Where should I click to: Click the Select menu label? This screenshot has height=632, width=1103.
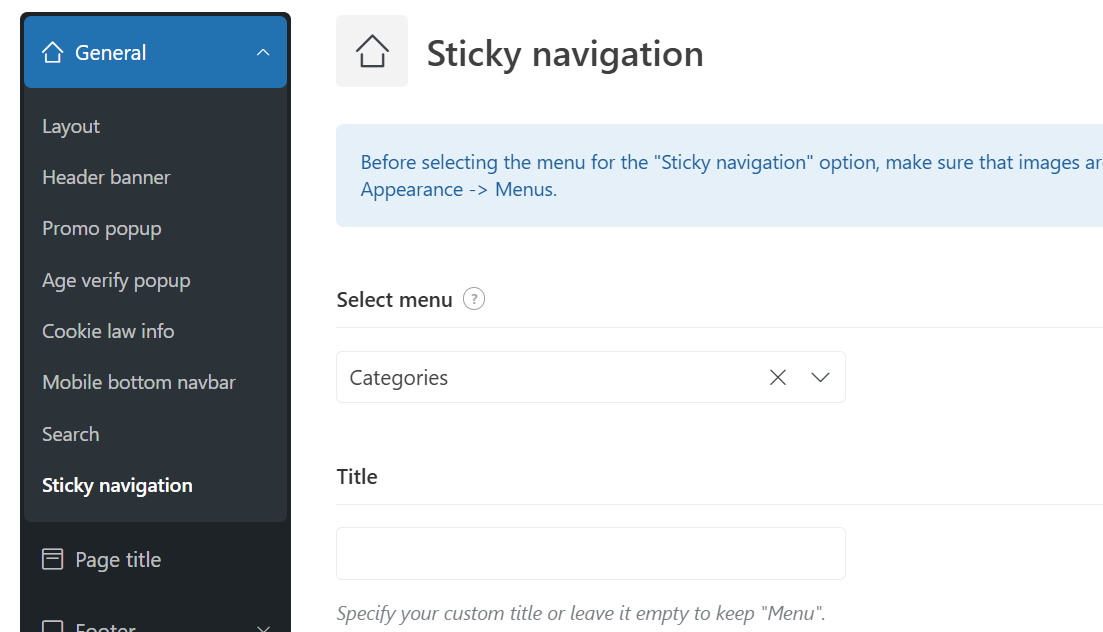[395, 300]
